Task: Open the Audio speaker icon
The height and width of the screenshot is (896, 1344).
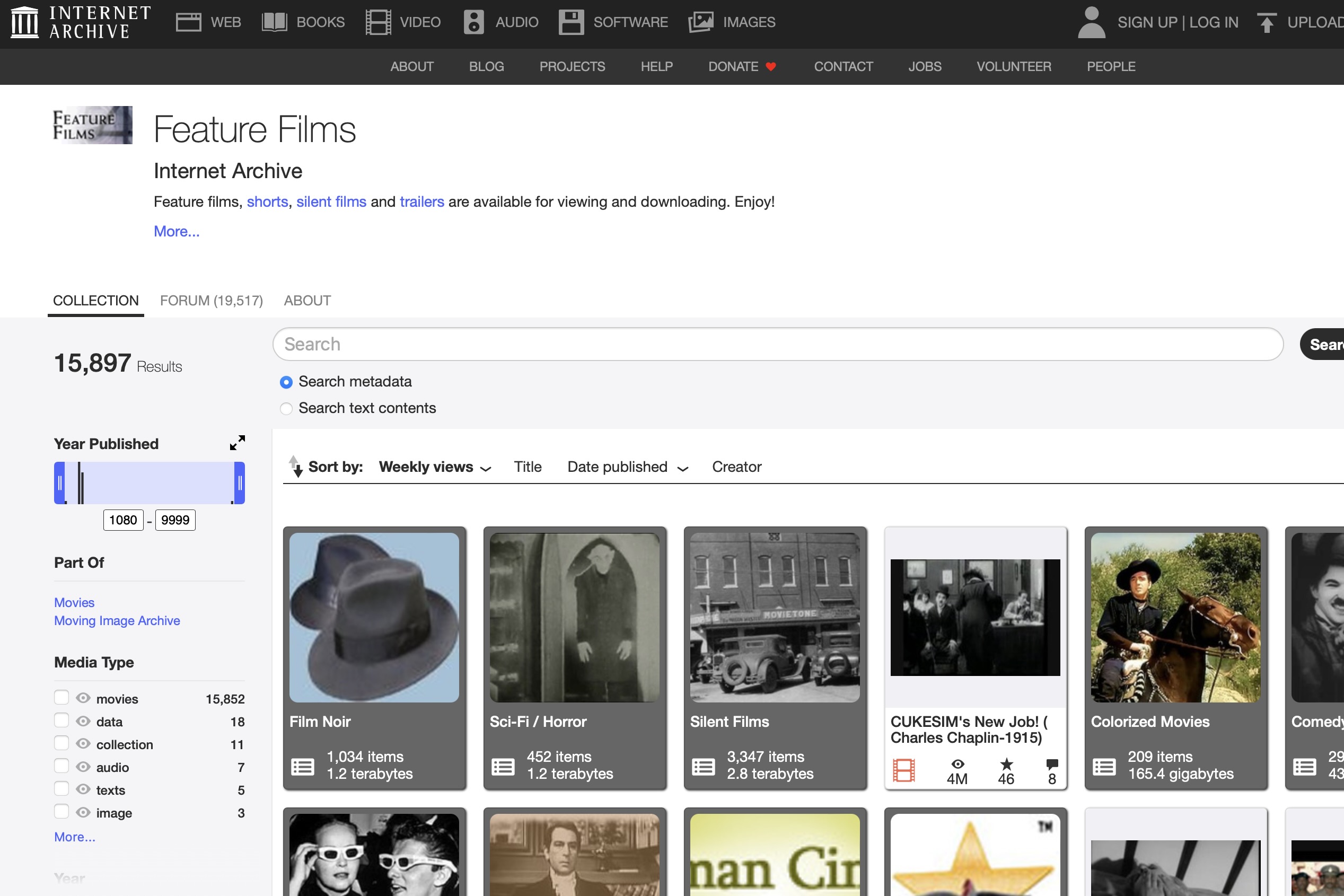Action: coord(474,22)
